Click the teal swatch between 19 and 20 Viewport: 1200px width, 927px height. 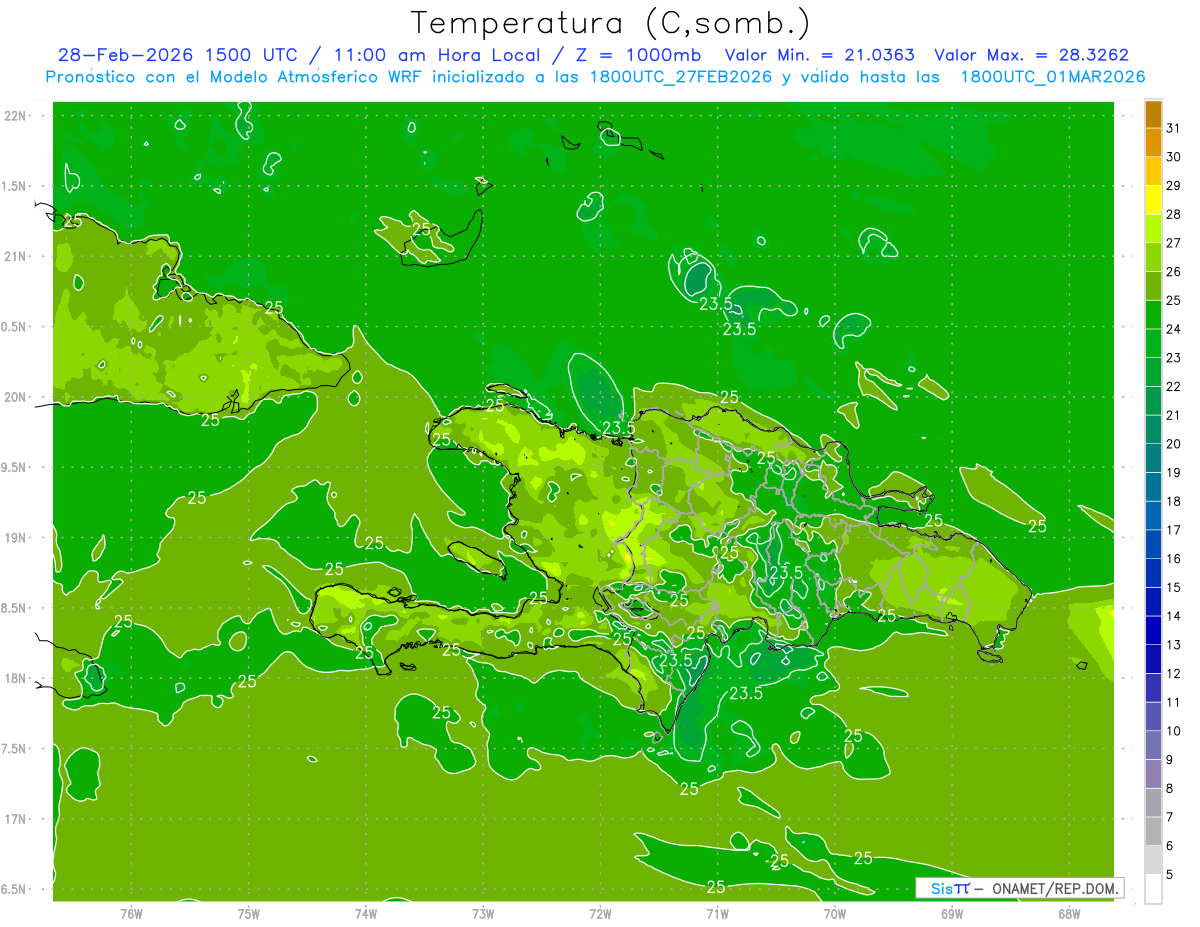1153,458
